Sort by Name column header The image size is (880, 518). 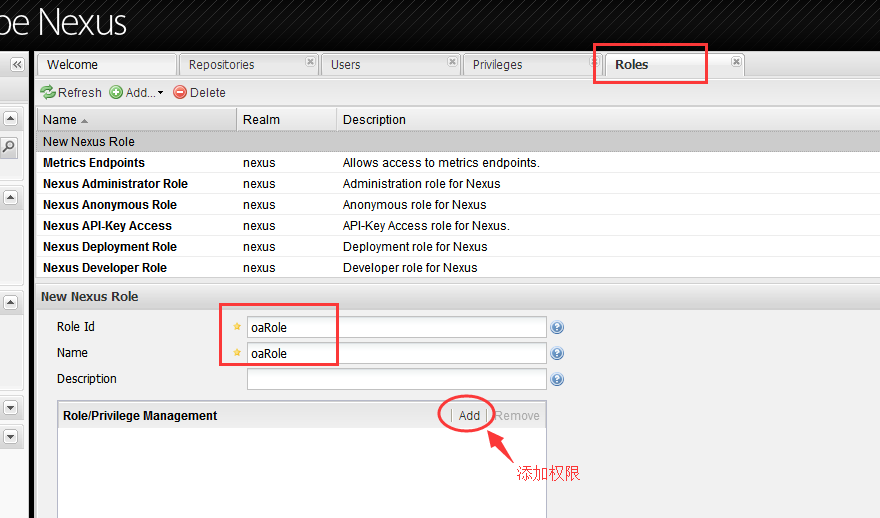point(136,120)
